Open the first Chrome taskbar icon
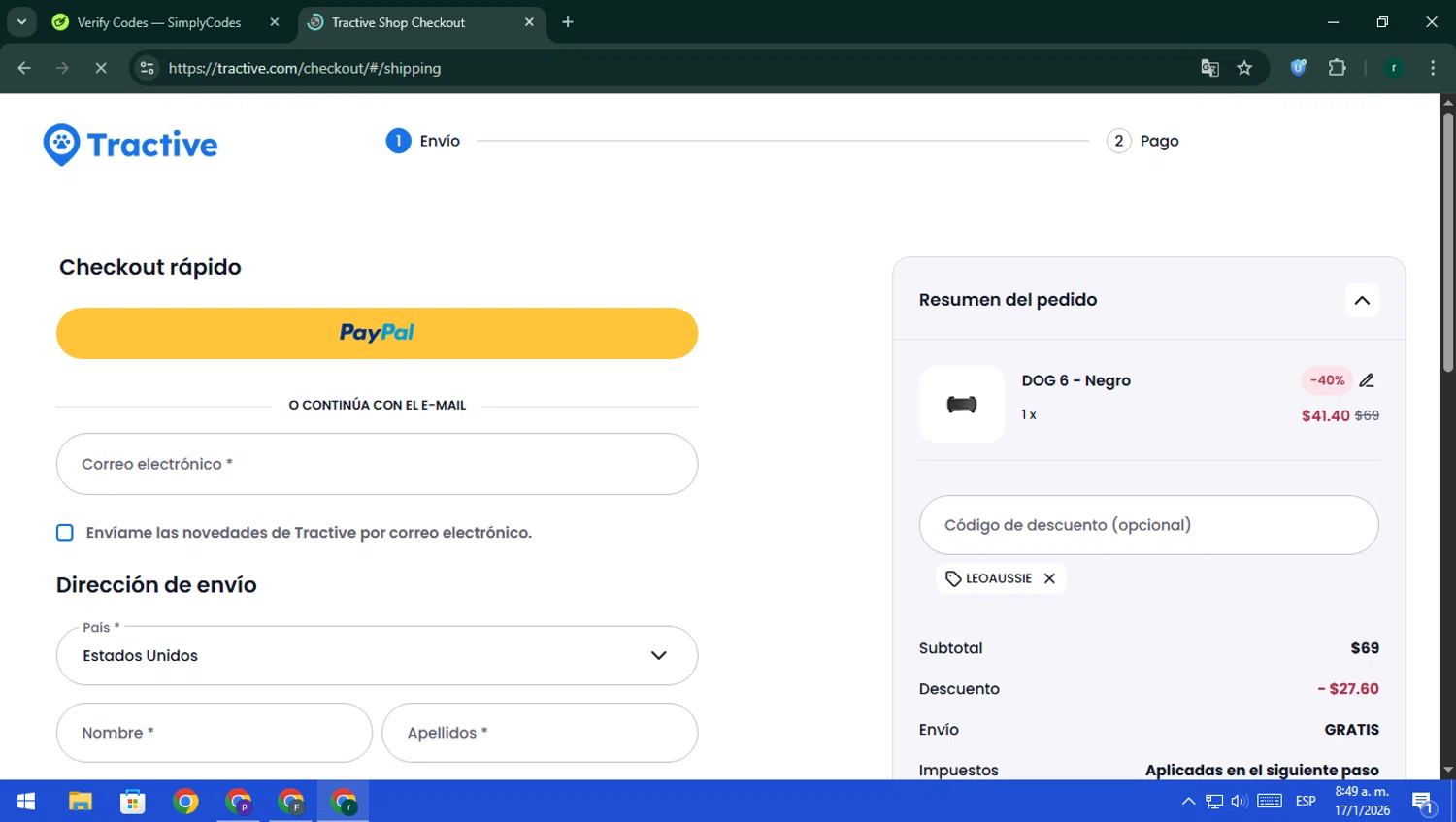The image size is (1456, 822). (x=185, y=802)
